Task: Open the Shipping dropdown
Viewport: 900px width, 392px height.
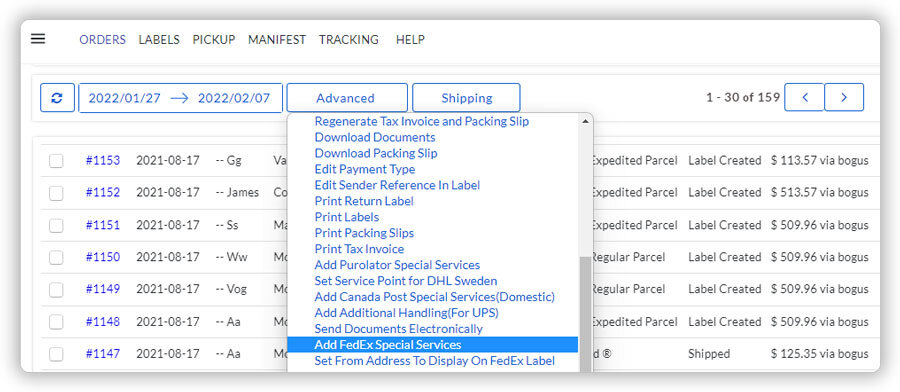Action: [466, 98]
